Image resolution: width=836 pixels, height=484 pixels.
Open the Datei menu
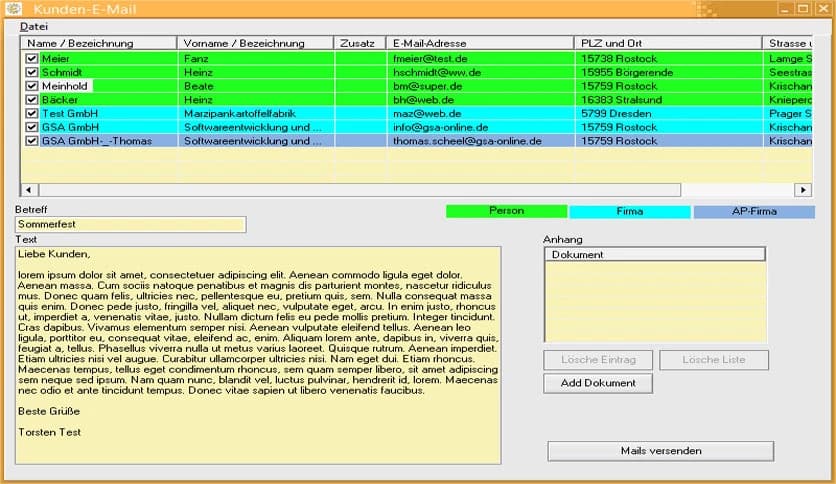(x=34, y=26)
